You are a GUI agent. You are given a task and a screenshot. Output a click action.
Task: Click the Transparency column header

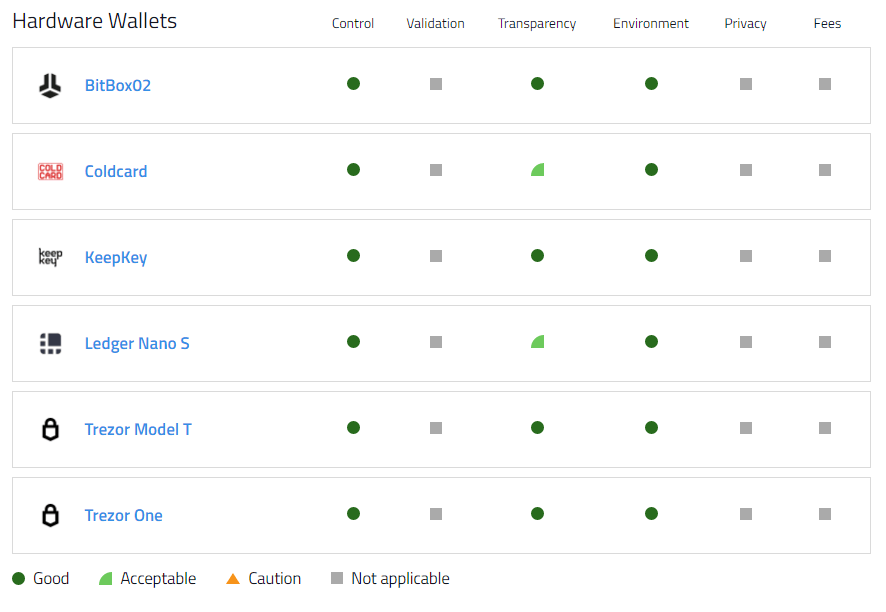point(537,24)
